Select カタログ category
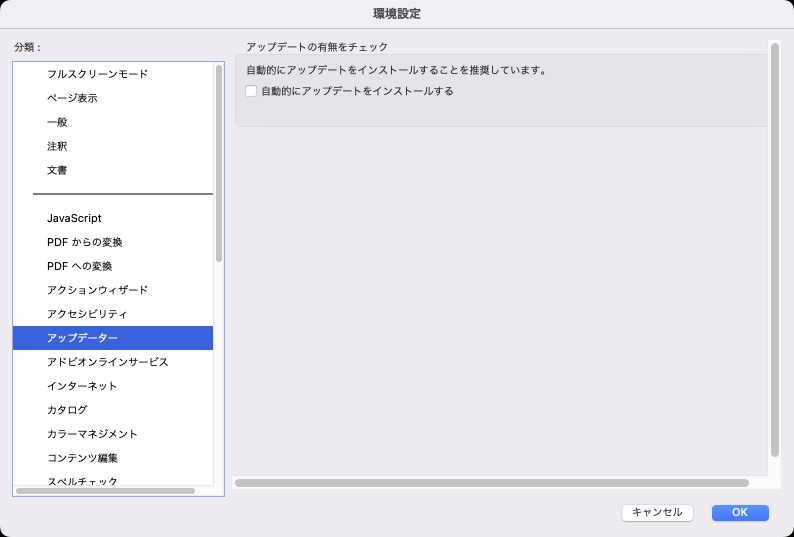The image size is (794, 537). (x=112, y=410)
